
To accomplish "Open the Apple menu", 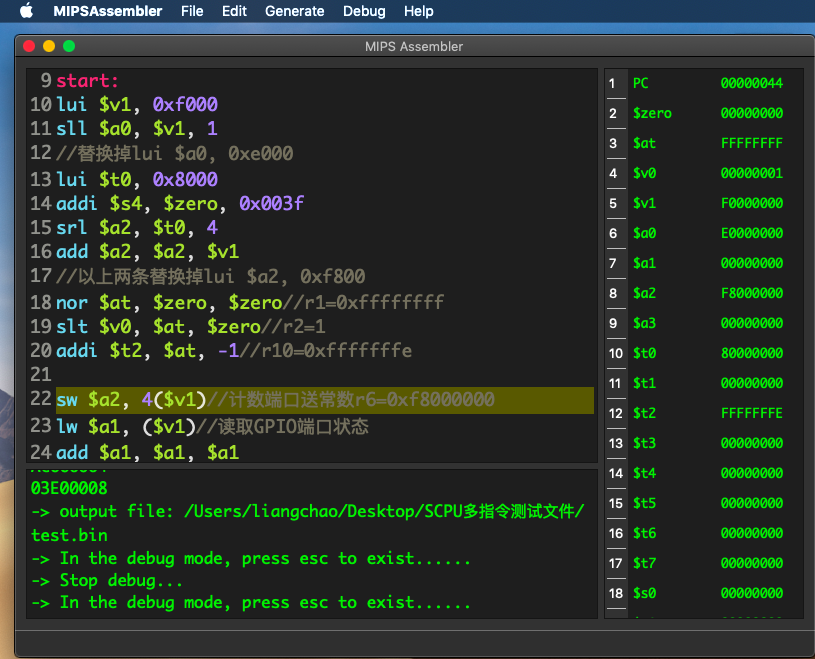I will 27,10.
